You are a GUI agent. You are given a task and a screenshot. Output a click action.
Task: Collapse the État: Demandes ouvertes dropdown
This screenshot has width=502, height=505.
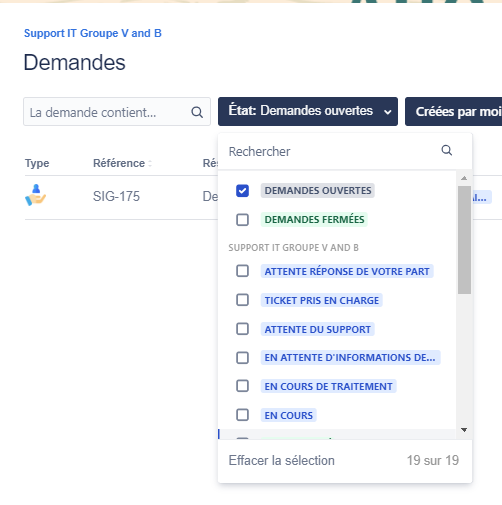click(308, 111)
